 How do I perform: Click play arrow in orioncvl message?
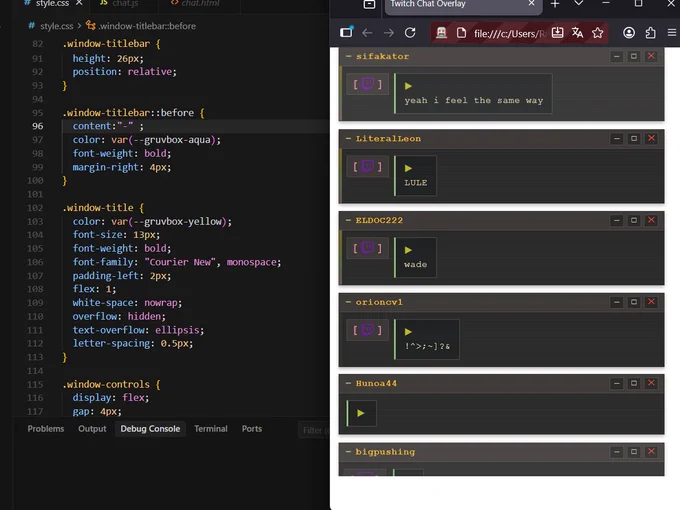coord(408,332)
